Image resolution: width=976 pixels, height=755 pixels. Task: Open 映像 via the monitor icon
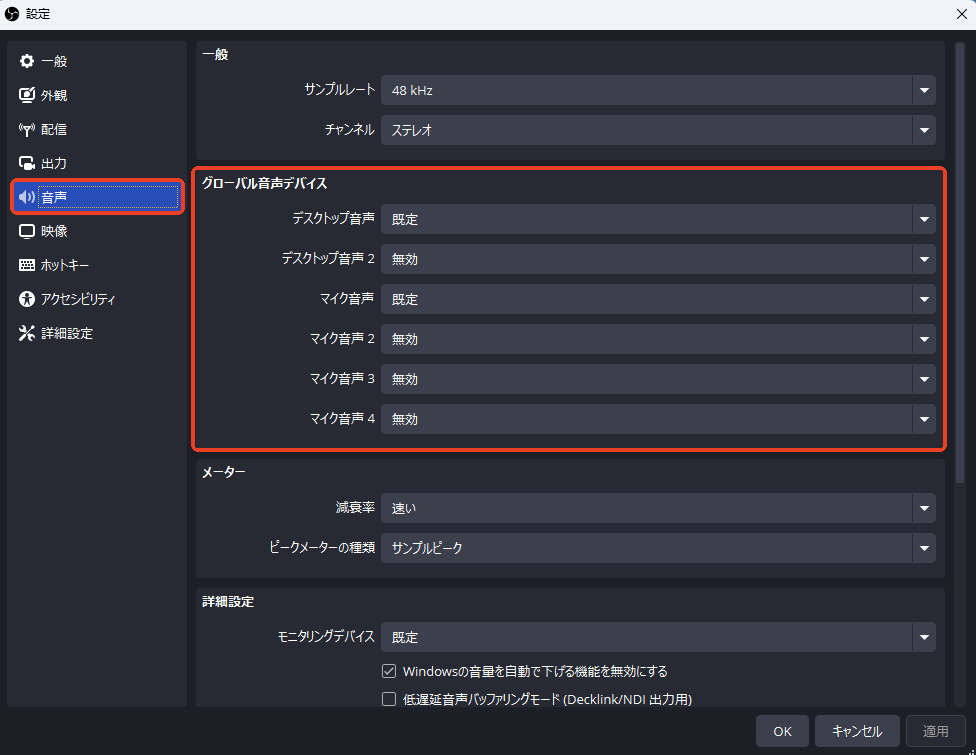27,231
